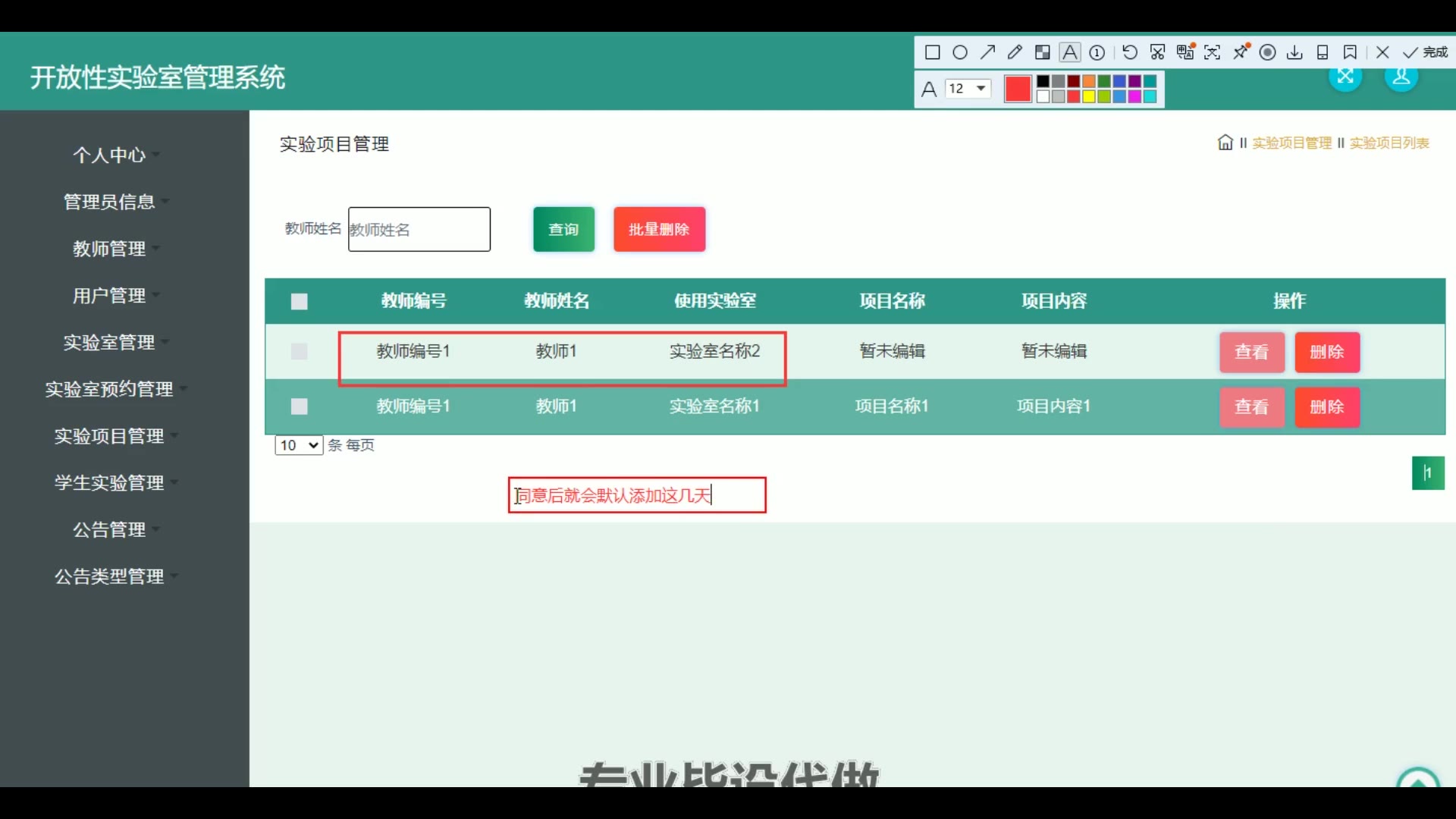The width and height of the screenshot is (1456, 819).
Task: Open the 10 per page dropdown
Action: click(x=299, y=446)
